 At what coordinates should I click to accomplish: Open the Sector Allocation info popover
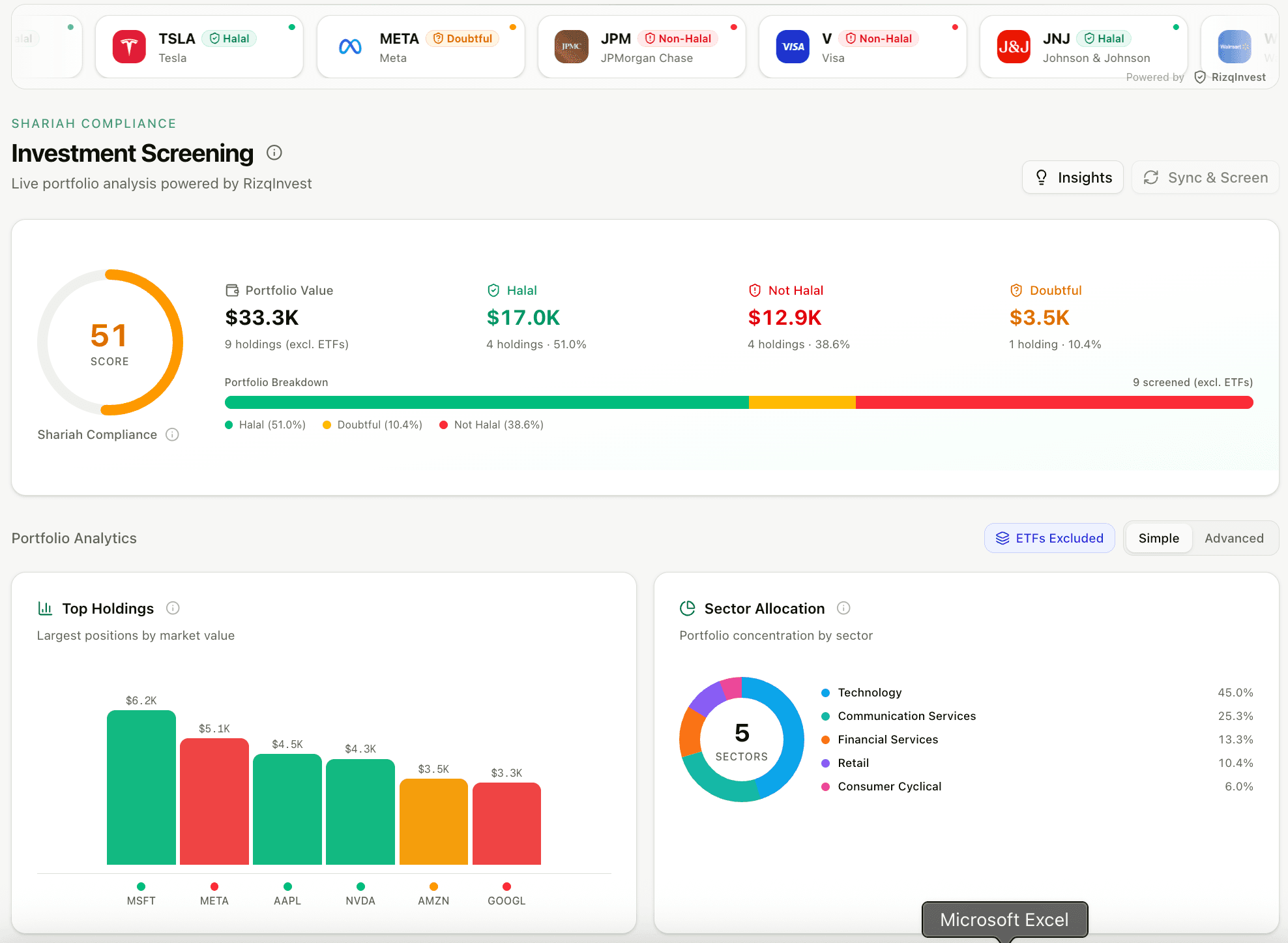843,608
